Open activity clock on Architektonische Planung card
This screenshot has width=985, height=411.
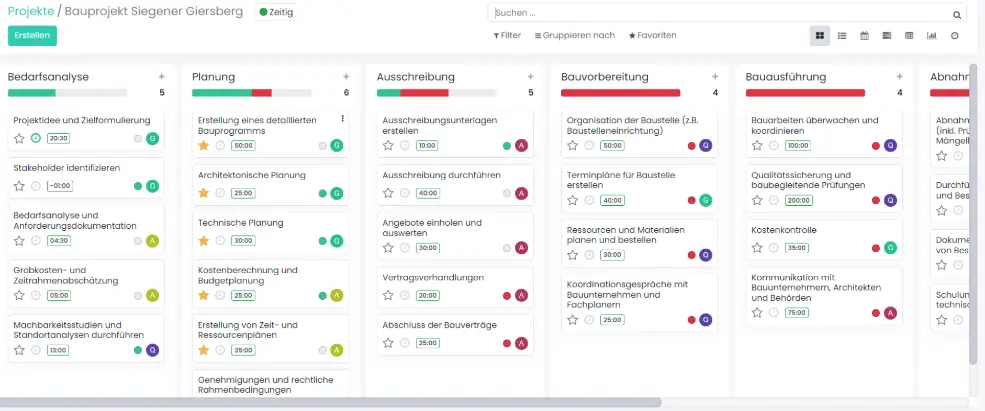220,194
